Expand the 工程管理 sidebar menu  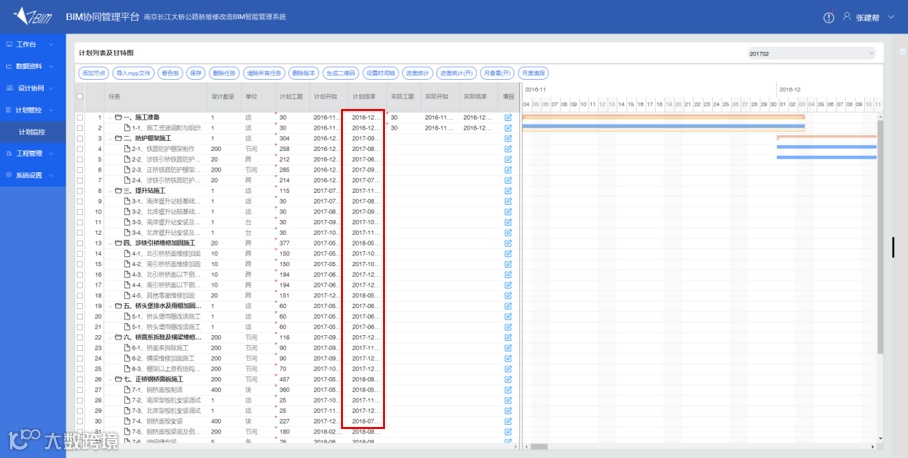pos(33,153)
